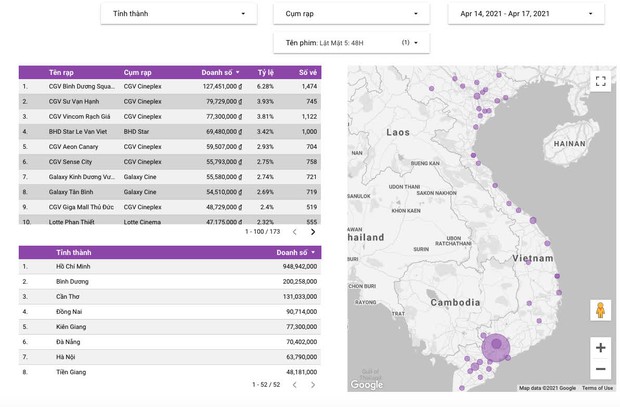Viewport: 620px width, 407px height.
Task: Select Đồng Nai province row
Action: [x=170, y=312]
